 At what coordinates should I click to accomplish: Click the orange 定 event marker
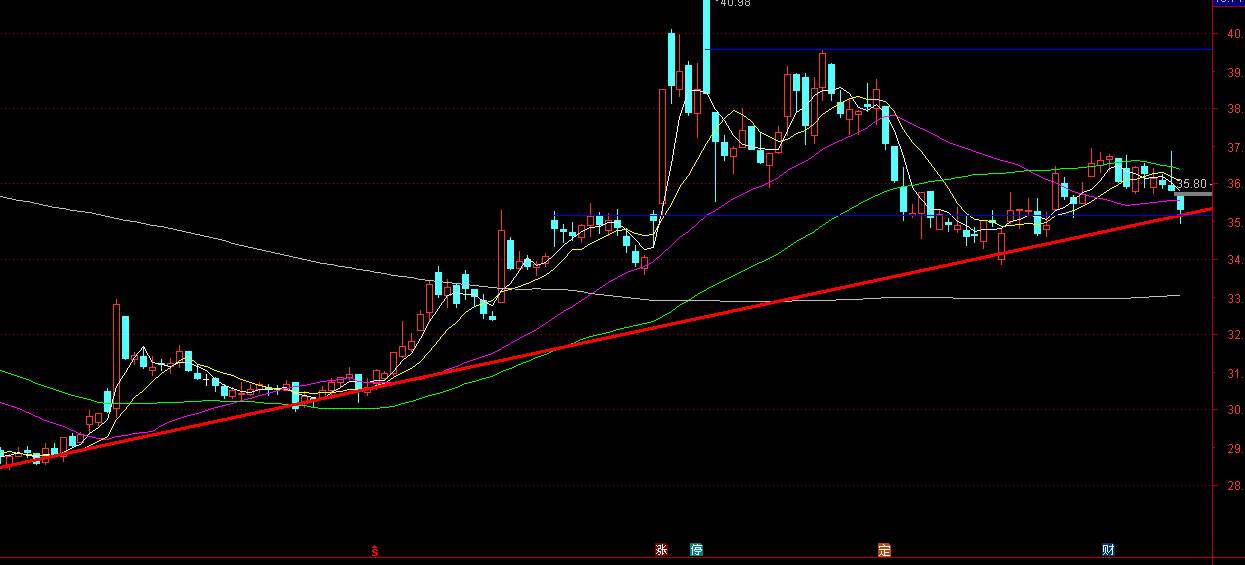click(884, 550)
